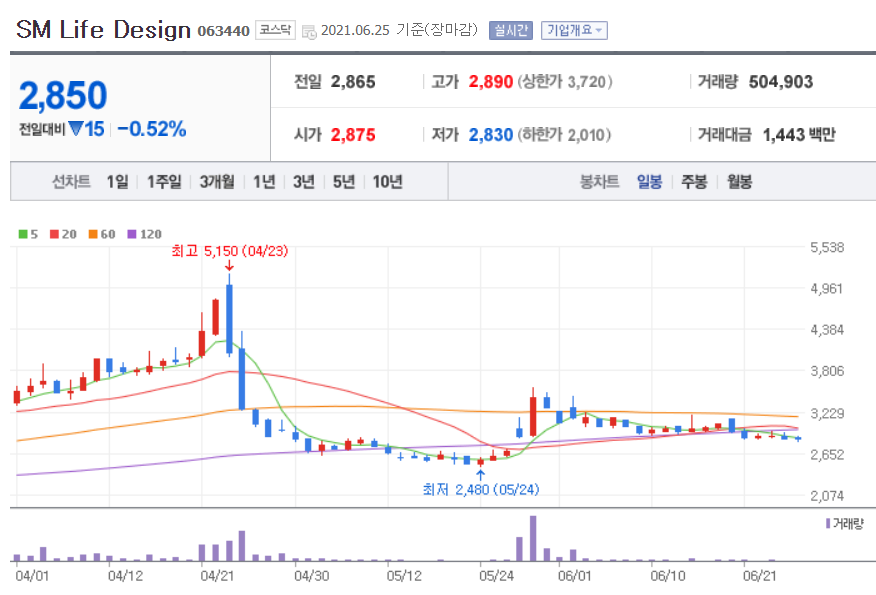The width and height of the screenshot is (876, 595).
Task: Switch to 일봉 candlestick chart
Action: (649, 182)
